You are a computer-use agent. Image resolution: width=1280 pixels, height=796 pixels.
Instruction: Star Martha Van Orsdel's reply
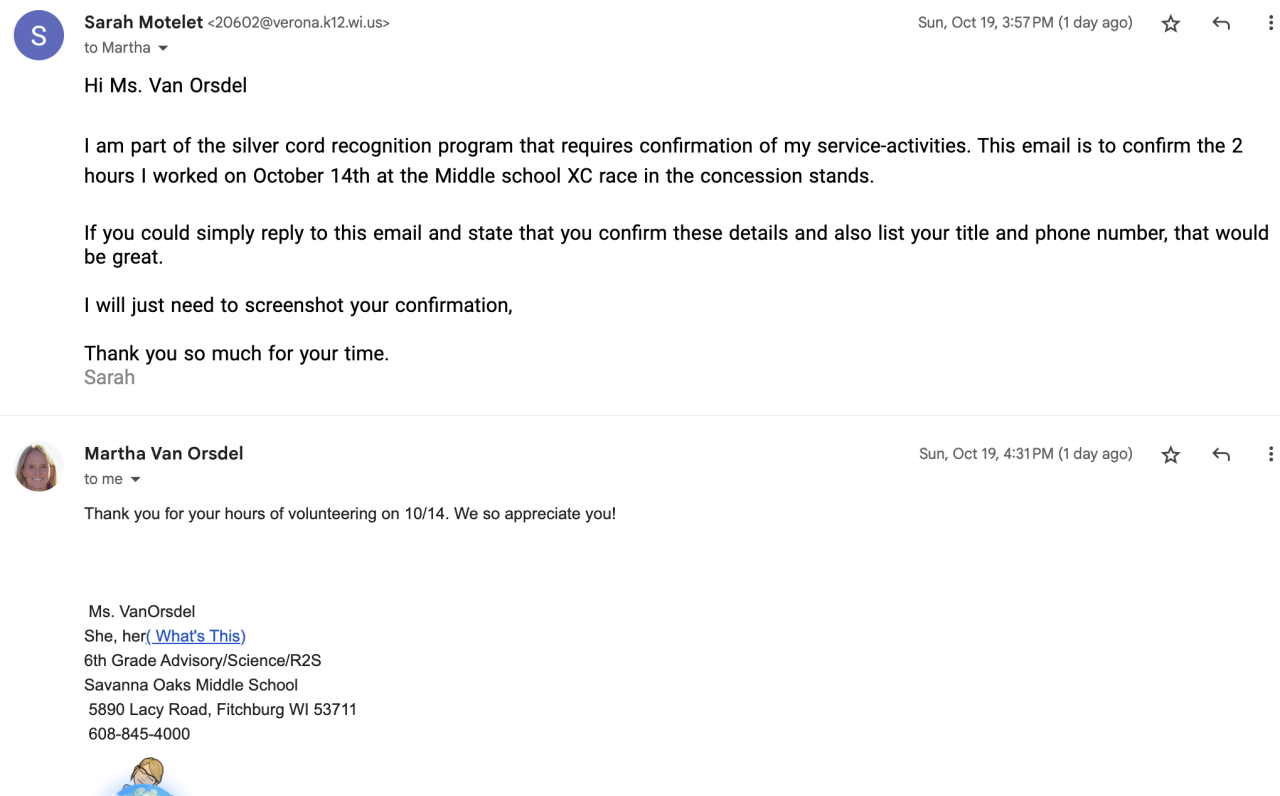(x=1171, y=455)
